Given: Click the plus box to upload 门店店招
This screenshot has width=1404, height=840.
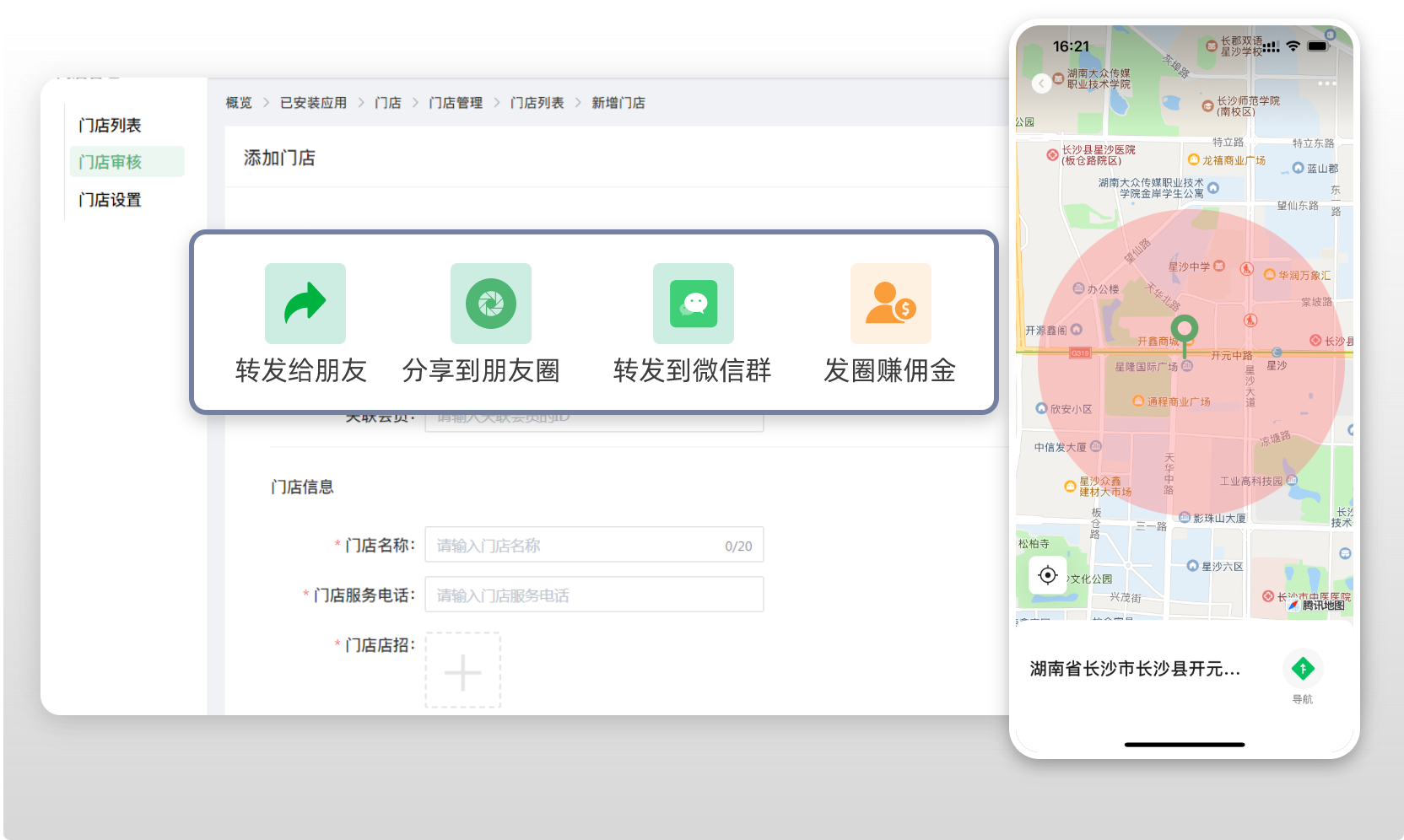Looking at the screenshot, I should (x=462, y=670).
